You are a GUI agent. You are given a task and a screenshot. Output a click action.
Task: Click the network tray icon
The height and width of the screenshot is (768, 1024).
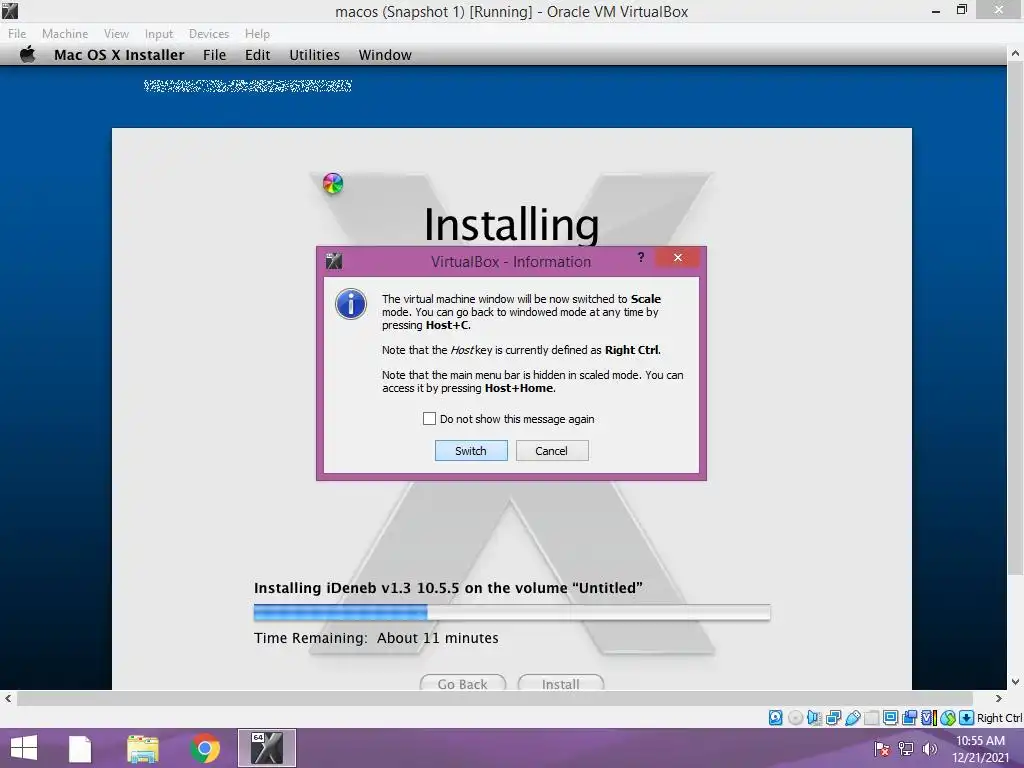[x=906, y=748]
